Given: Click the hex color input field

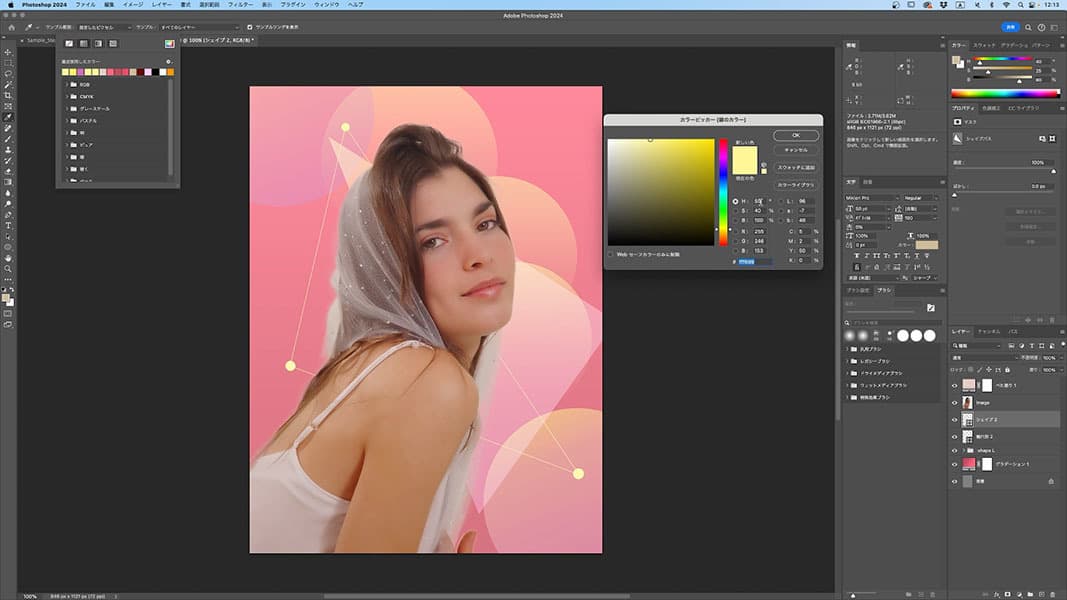Looking at the screenshot, I should point(755,261).
